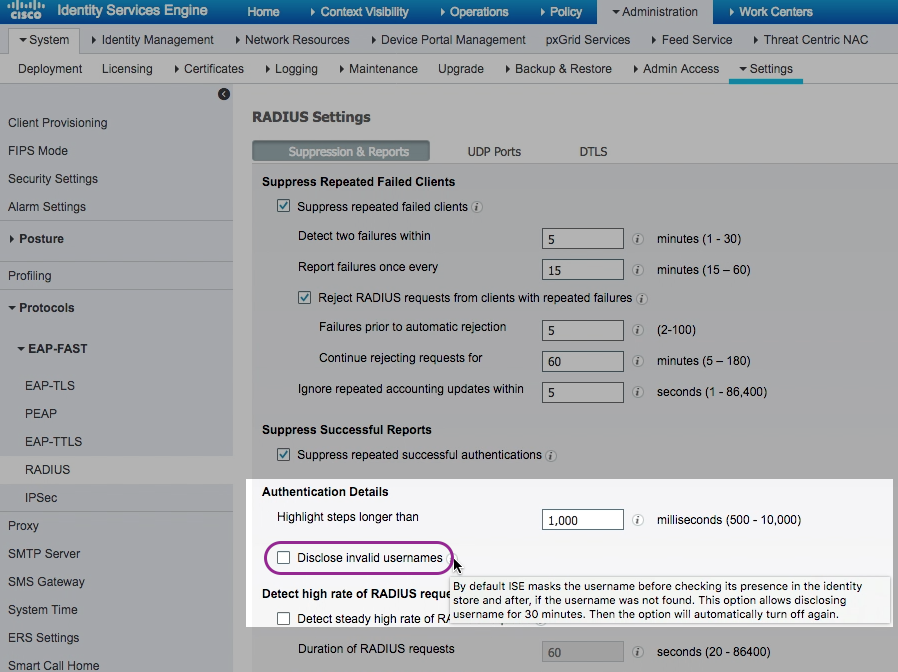Enable Disclose invalid usernames checkbox
The height and width of the screenshot is (672, 898).
tap(283, 557)
